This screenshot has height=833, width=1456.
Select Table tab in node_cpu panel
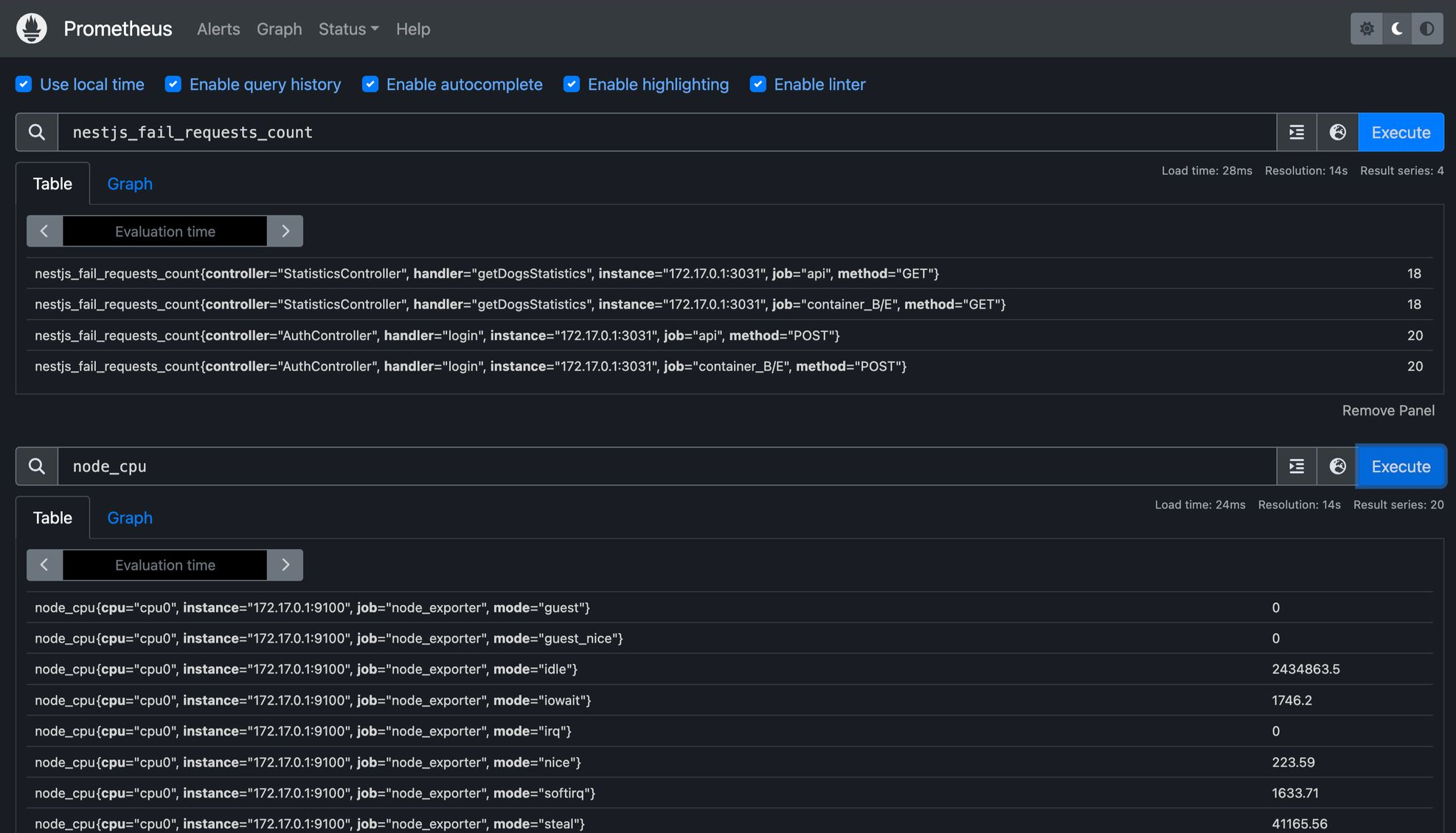click(x=53, y=518)
